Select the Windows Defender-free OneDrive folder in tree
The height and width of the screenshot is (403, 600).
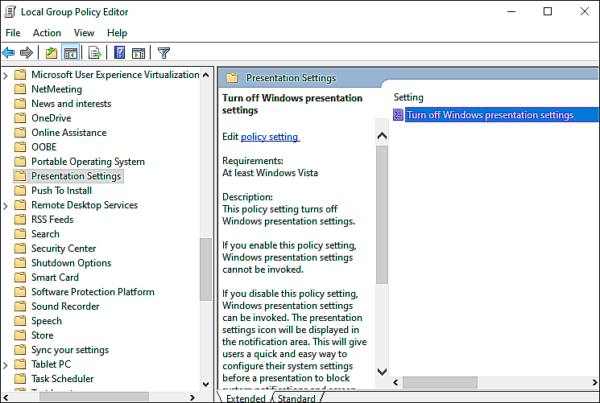point(50,118)
